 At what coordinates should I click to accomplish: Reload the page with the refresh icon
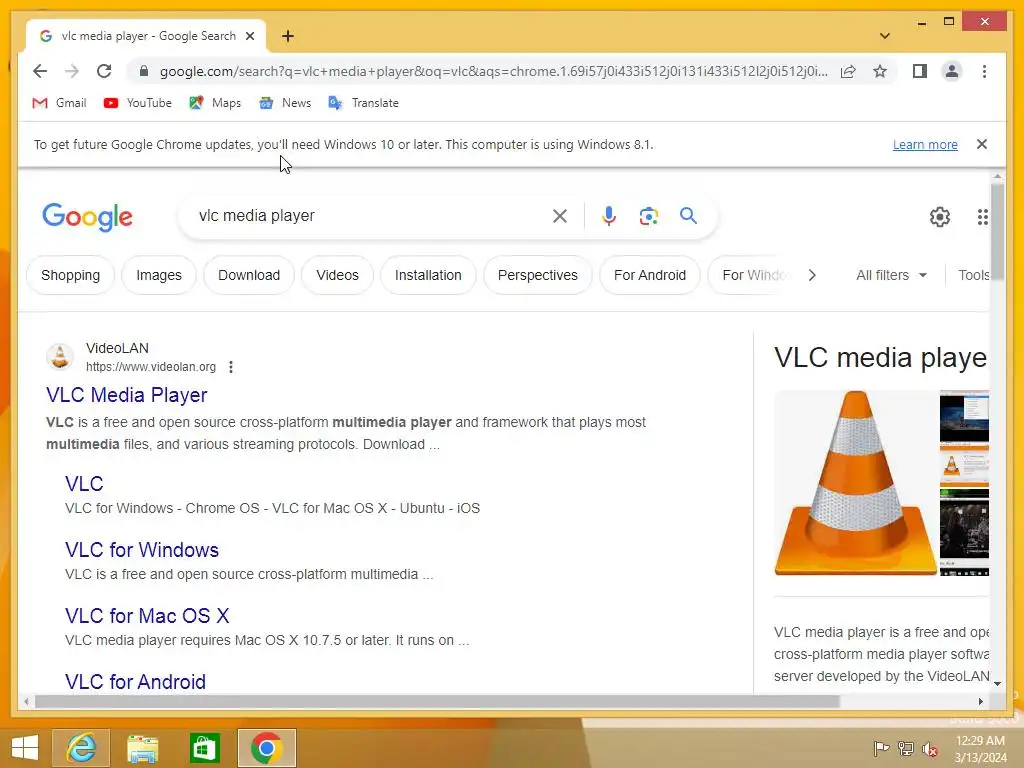104,71
